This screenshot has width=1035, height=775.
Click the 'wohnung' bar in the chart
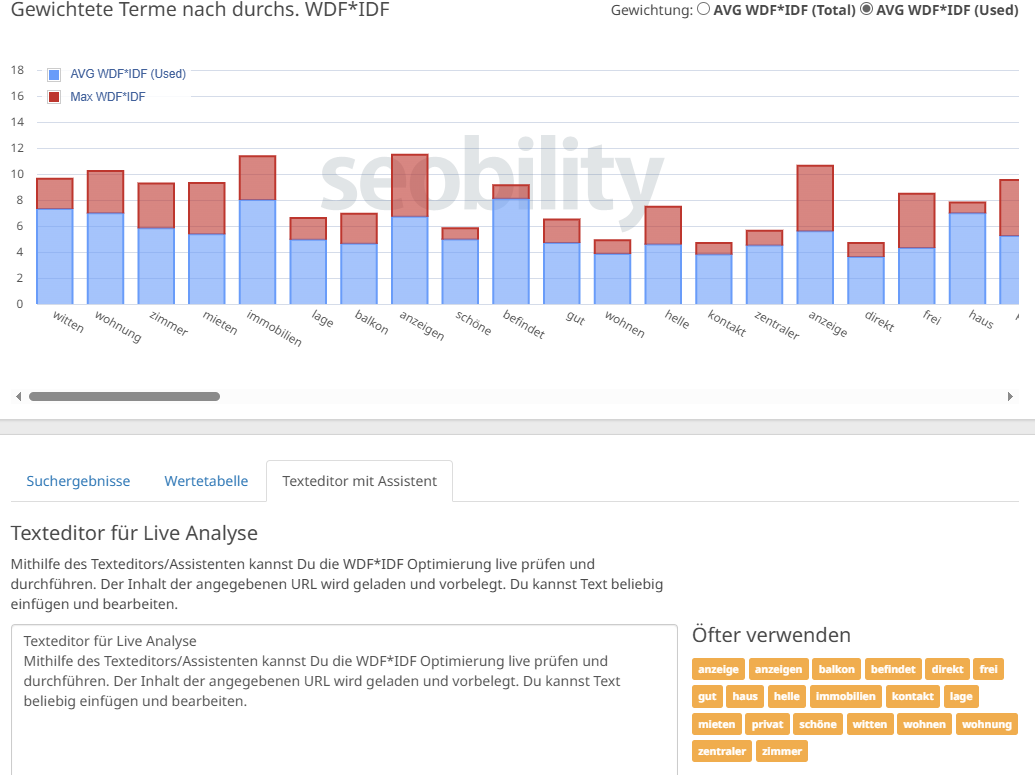pos(106,238)
